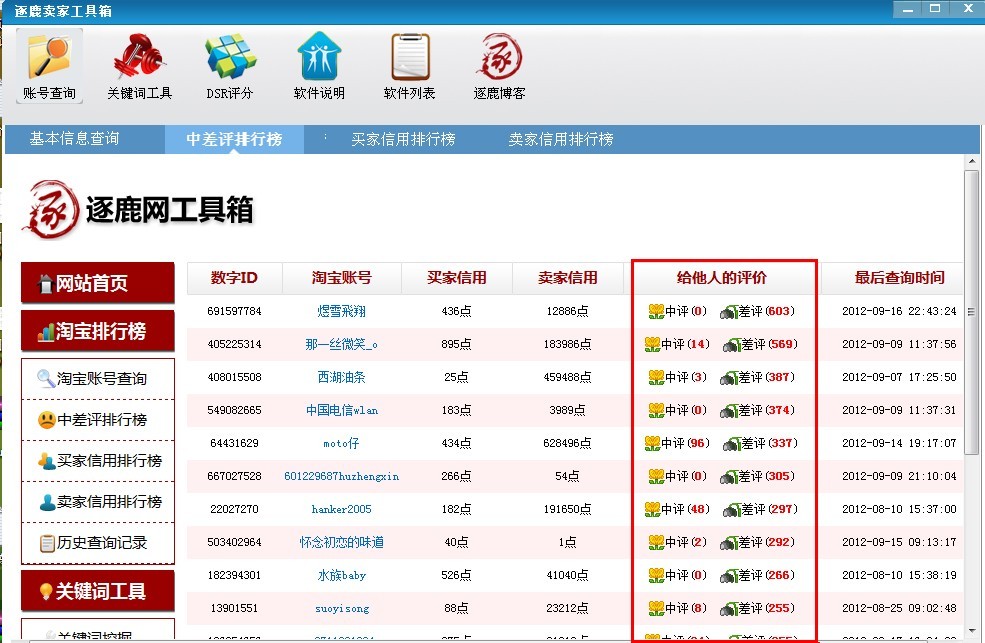This screenshot has width=985, height=643.
Task: Open the 中国电信wlan account link
Action: click(x=342, y=410)
